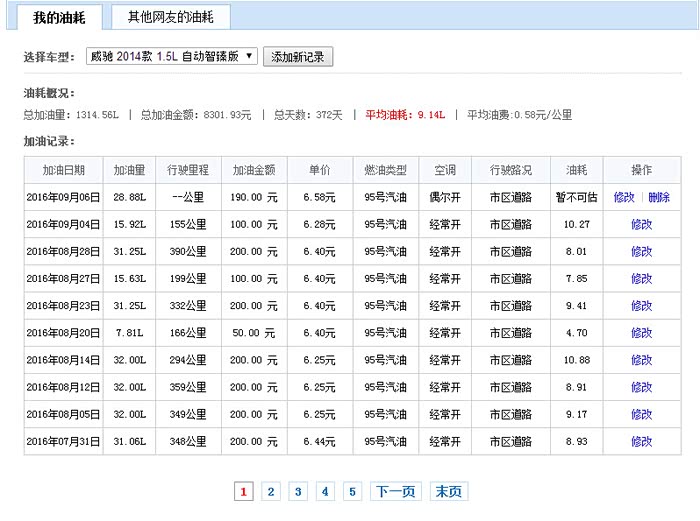Go to page 2 of records
This screenshot has height=521, width=700.
click(271, 491)
